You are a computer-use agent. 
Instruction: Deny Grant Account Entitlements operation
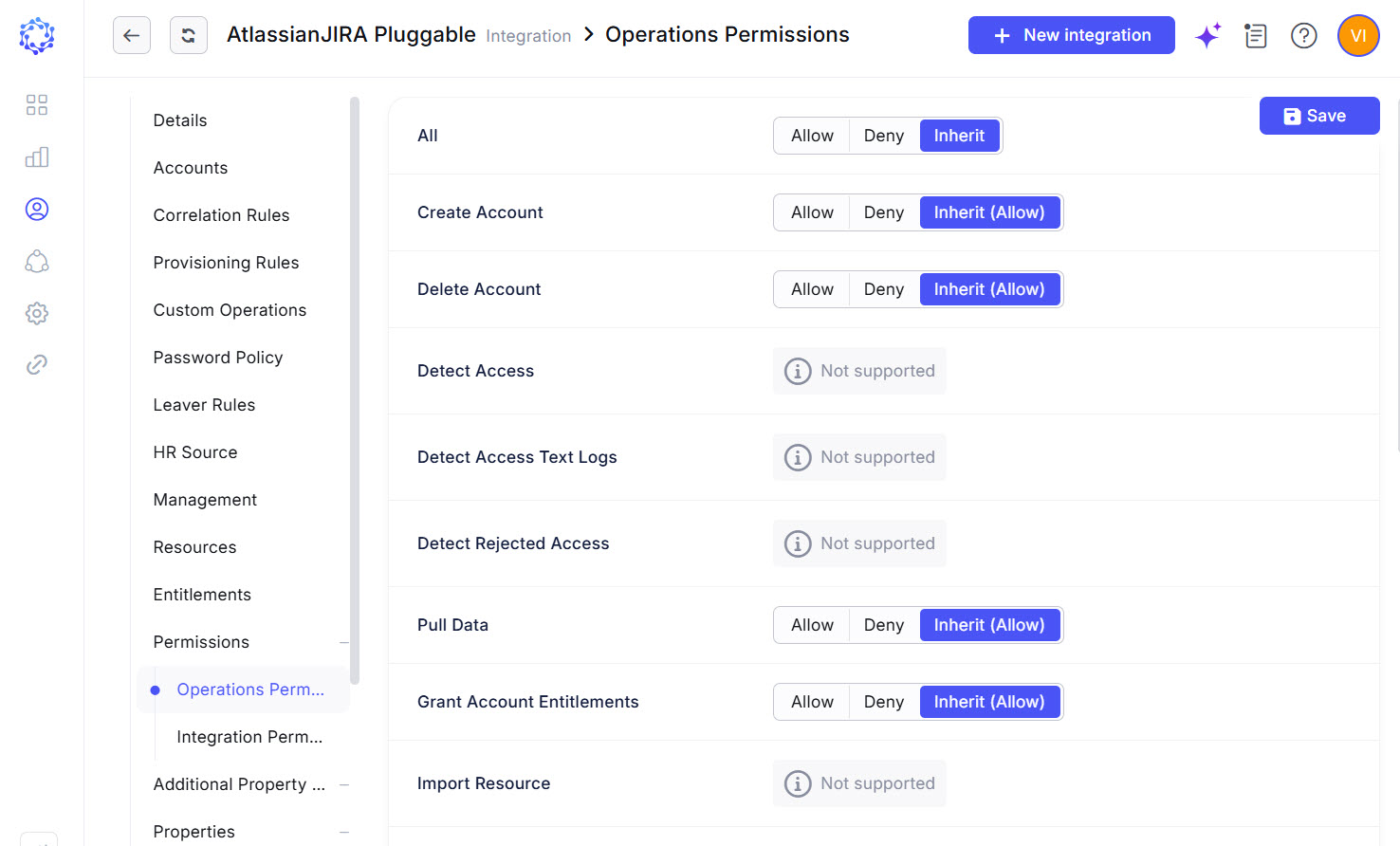click(884, 702)
